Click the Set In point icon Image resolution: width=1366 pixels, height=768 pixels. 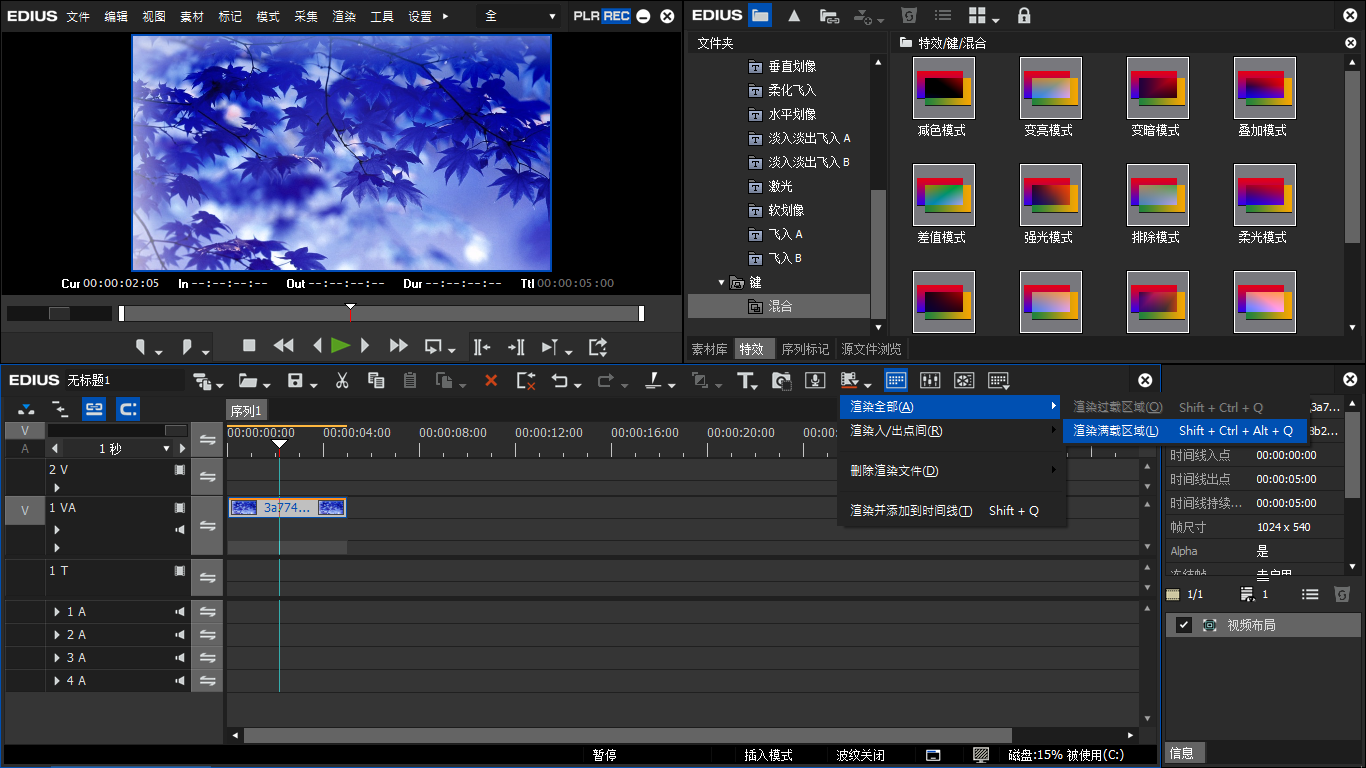coord(141,347)
